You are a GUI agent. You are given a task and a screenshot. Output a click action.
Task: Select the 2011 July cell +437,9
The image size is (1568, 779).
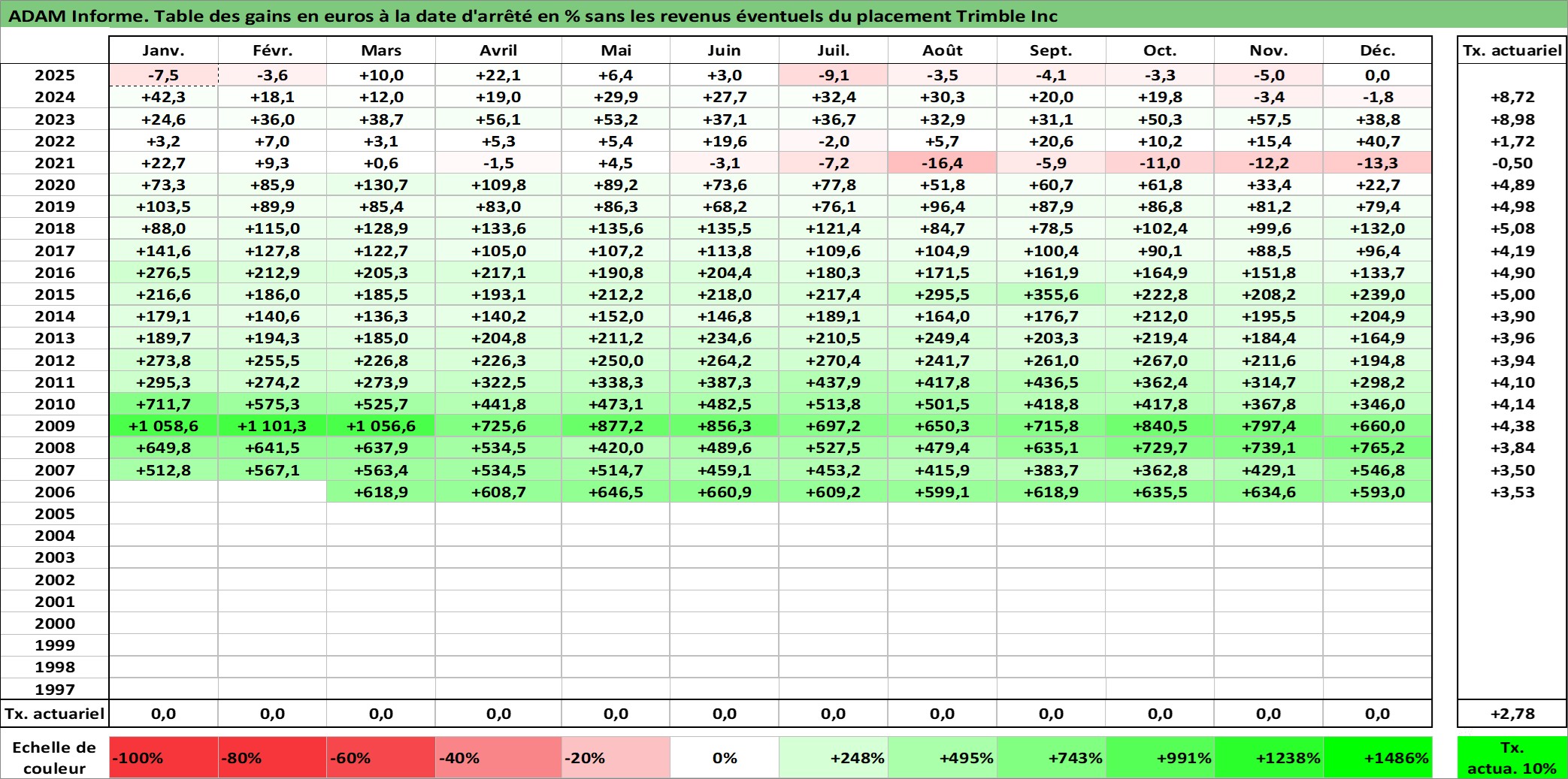click(833, 382)
